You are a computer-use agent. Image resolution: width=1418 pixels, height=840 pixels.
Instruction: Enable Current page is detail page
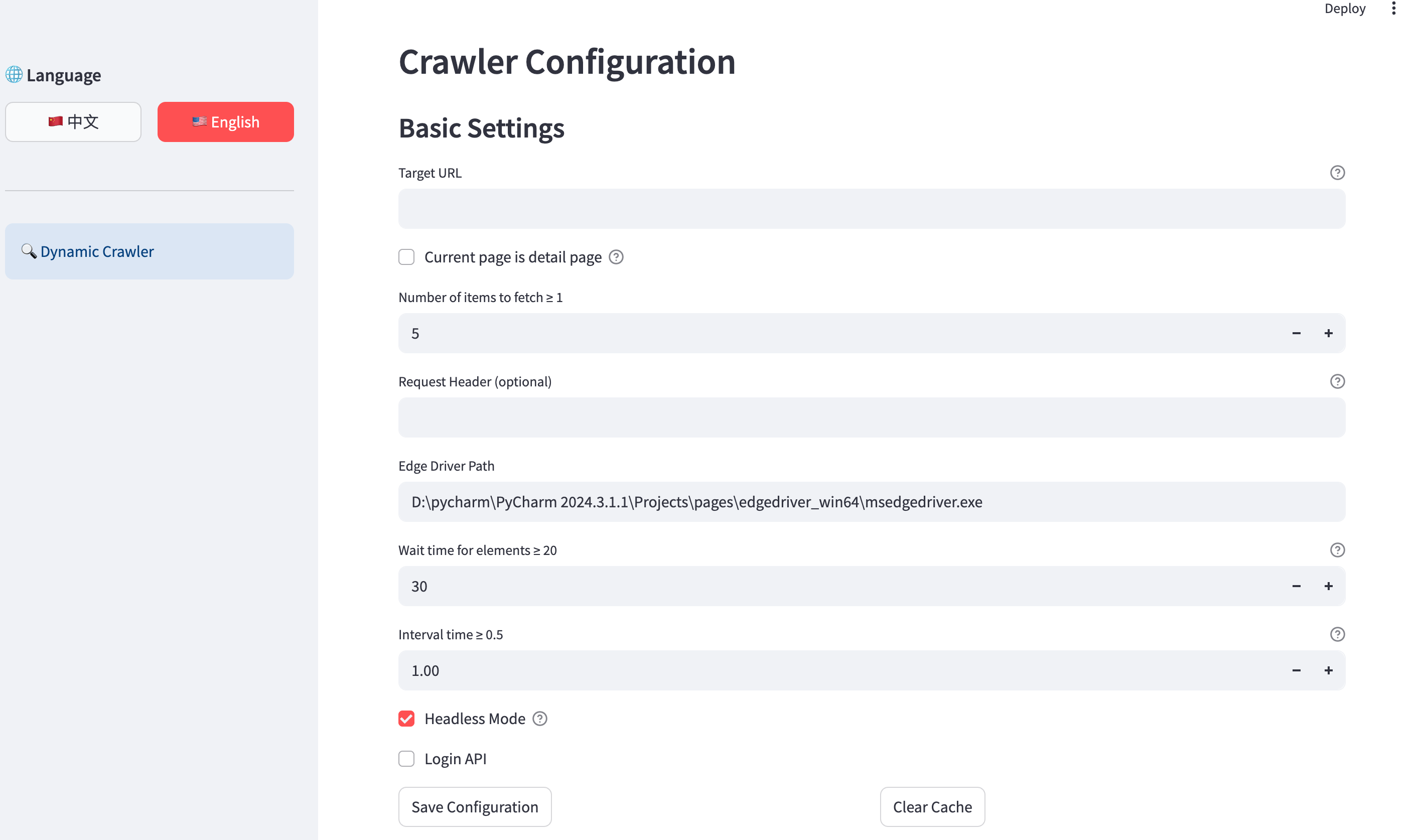pos(406,257)
